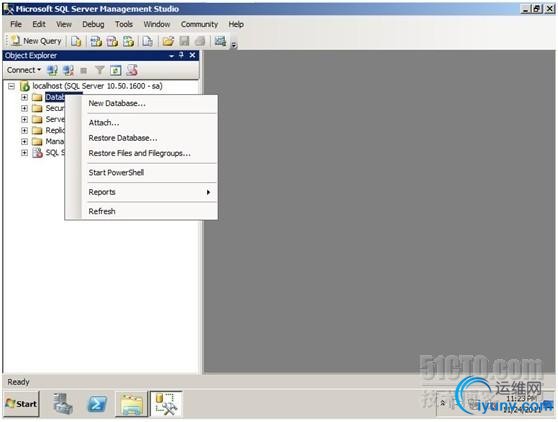Collapse the localhost server node

[x=11, y=86]
